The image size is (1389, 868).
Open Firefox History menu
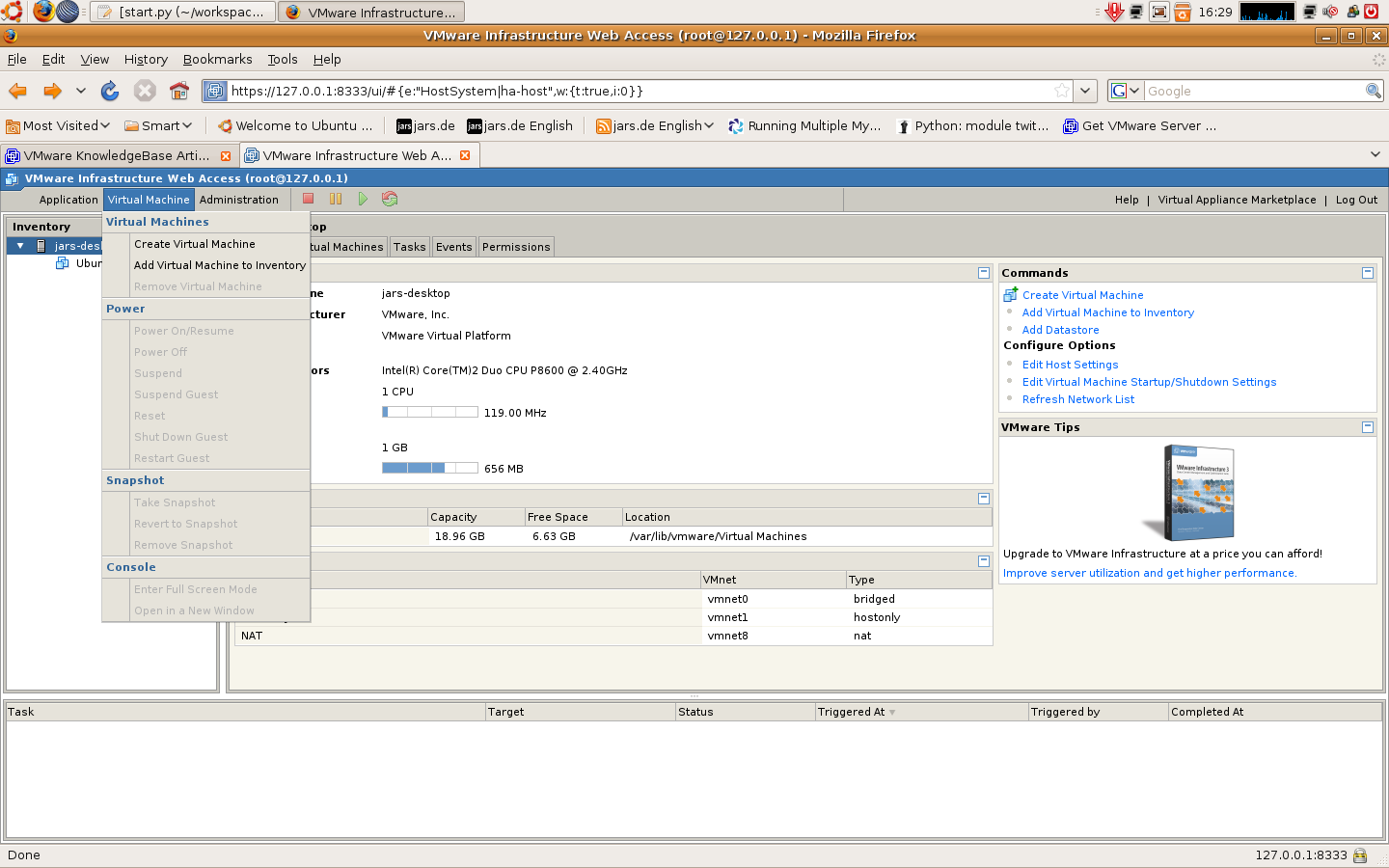click(x=146, y=59)
